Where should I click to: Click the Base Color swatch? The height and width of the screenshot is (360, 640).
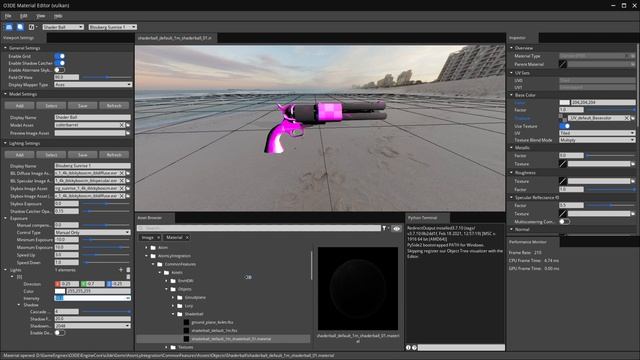click(564, 102)
